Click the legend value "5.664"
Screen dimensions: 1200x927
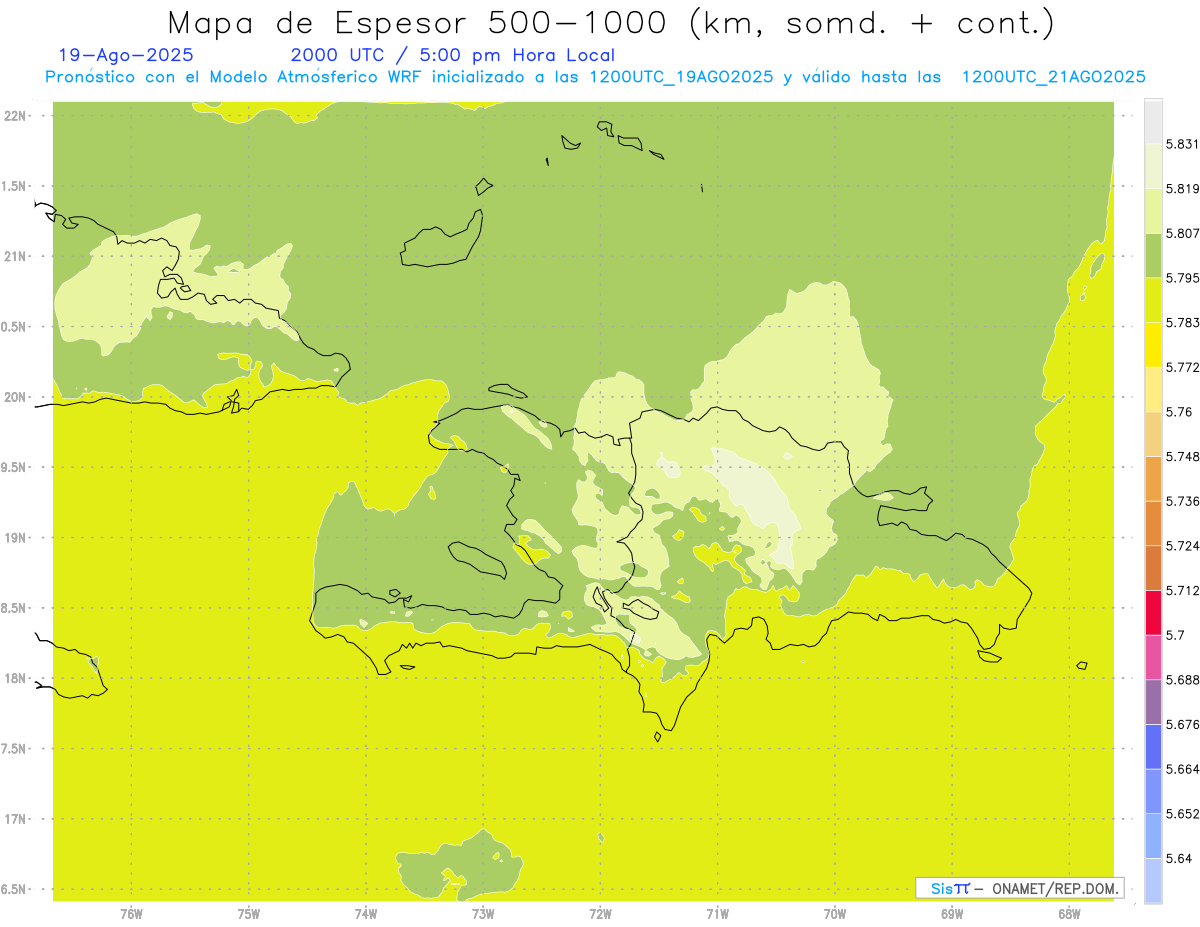pyautogui.click(x=1182, y=769)
